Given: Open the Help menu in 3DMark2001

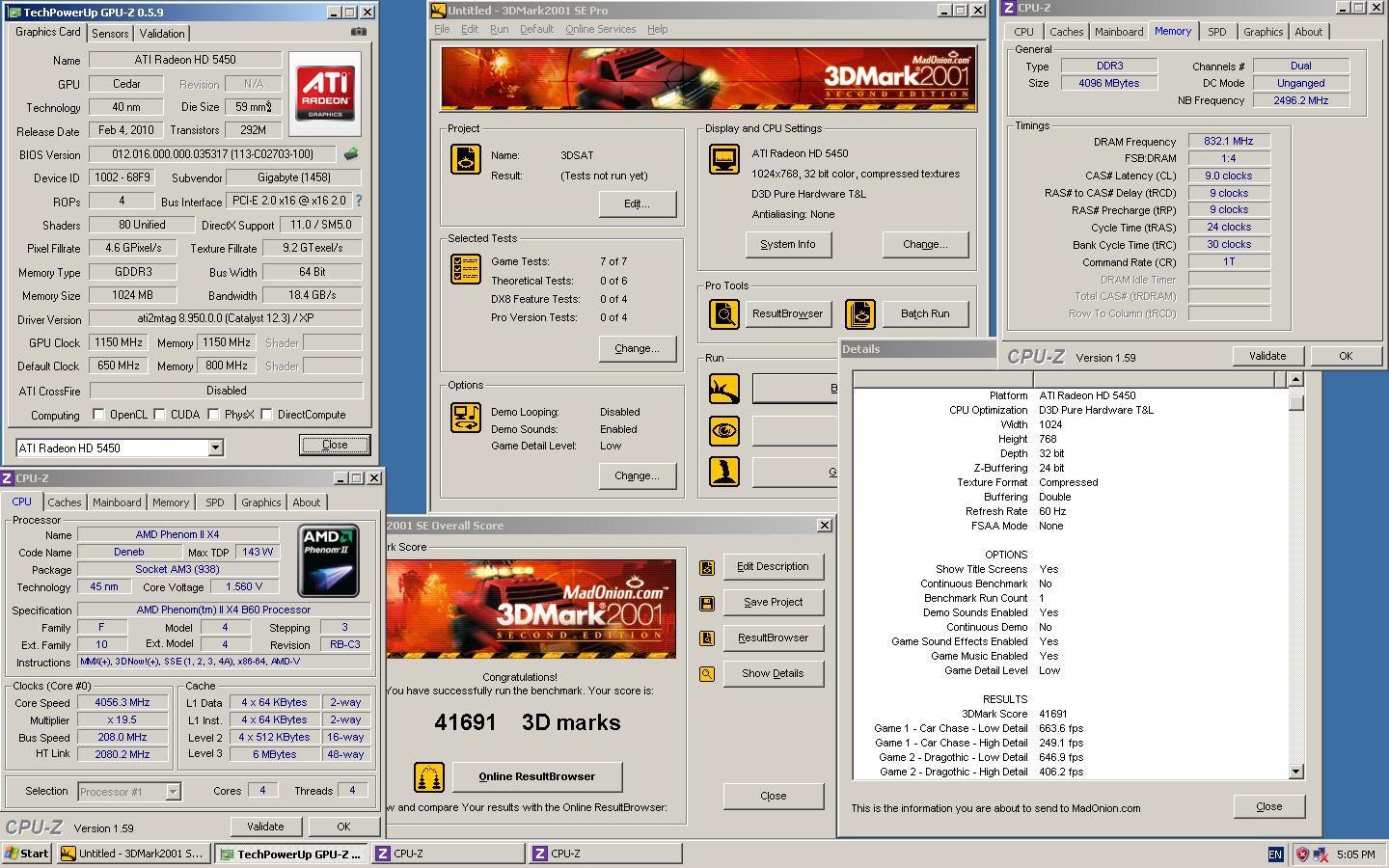Looking at the screenshot, I should click(x=657, y=29).
